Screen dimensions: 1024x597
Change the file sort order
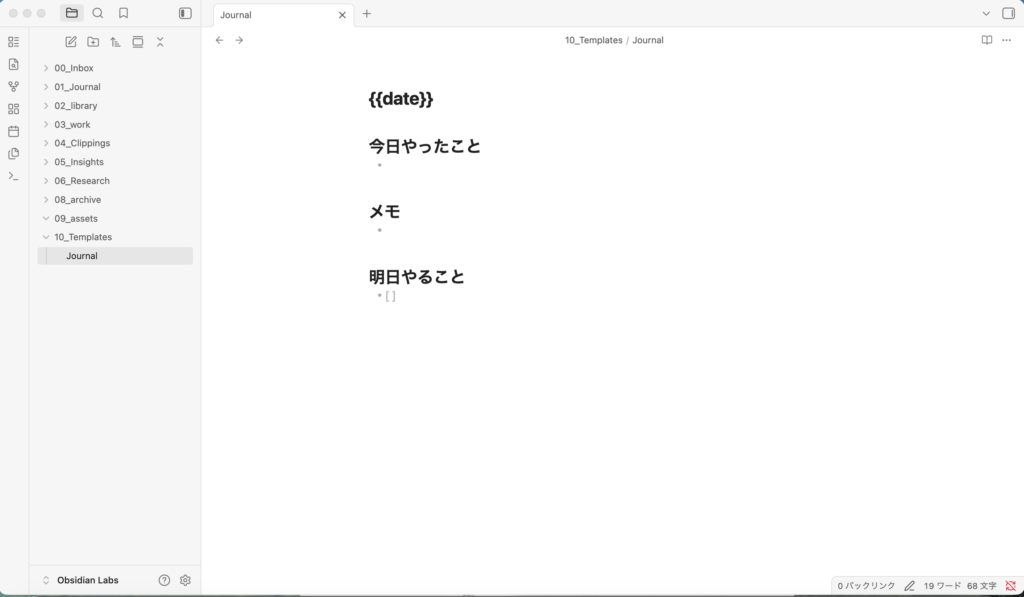[116, 42]
